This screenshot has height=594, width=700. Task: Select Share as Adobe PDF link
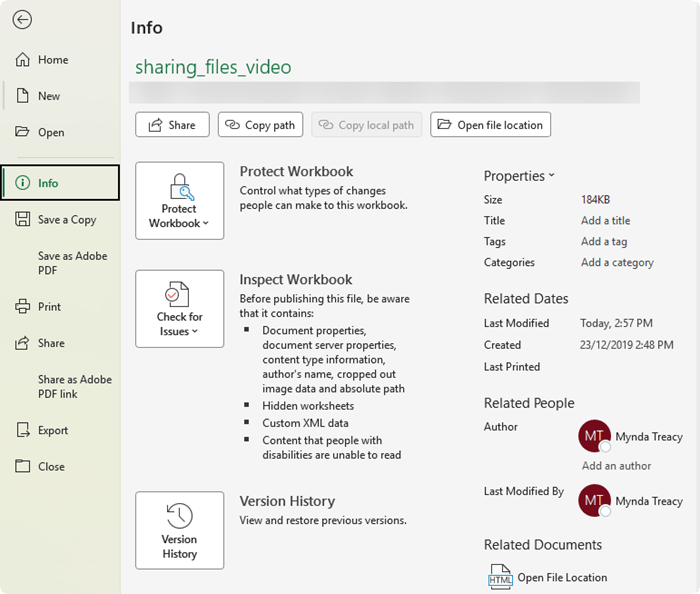pyautogui.click(x=60, y=386)
